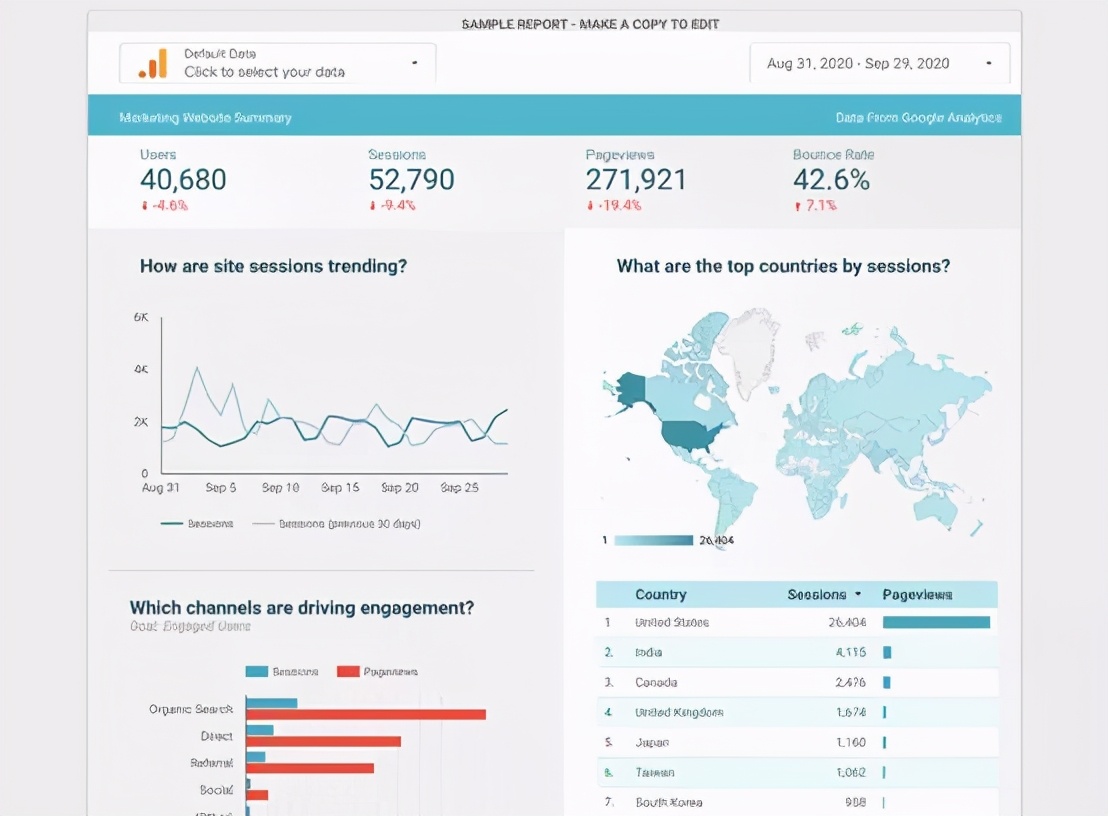Open the Aug 31 – Sep 29 date range picker

coord(880,64)
